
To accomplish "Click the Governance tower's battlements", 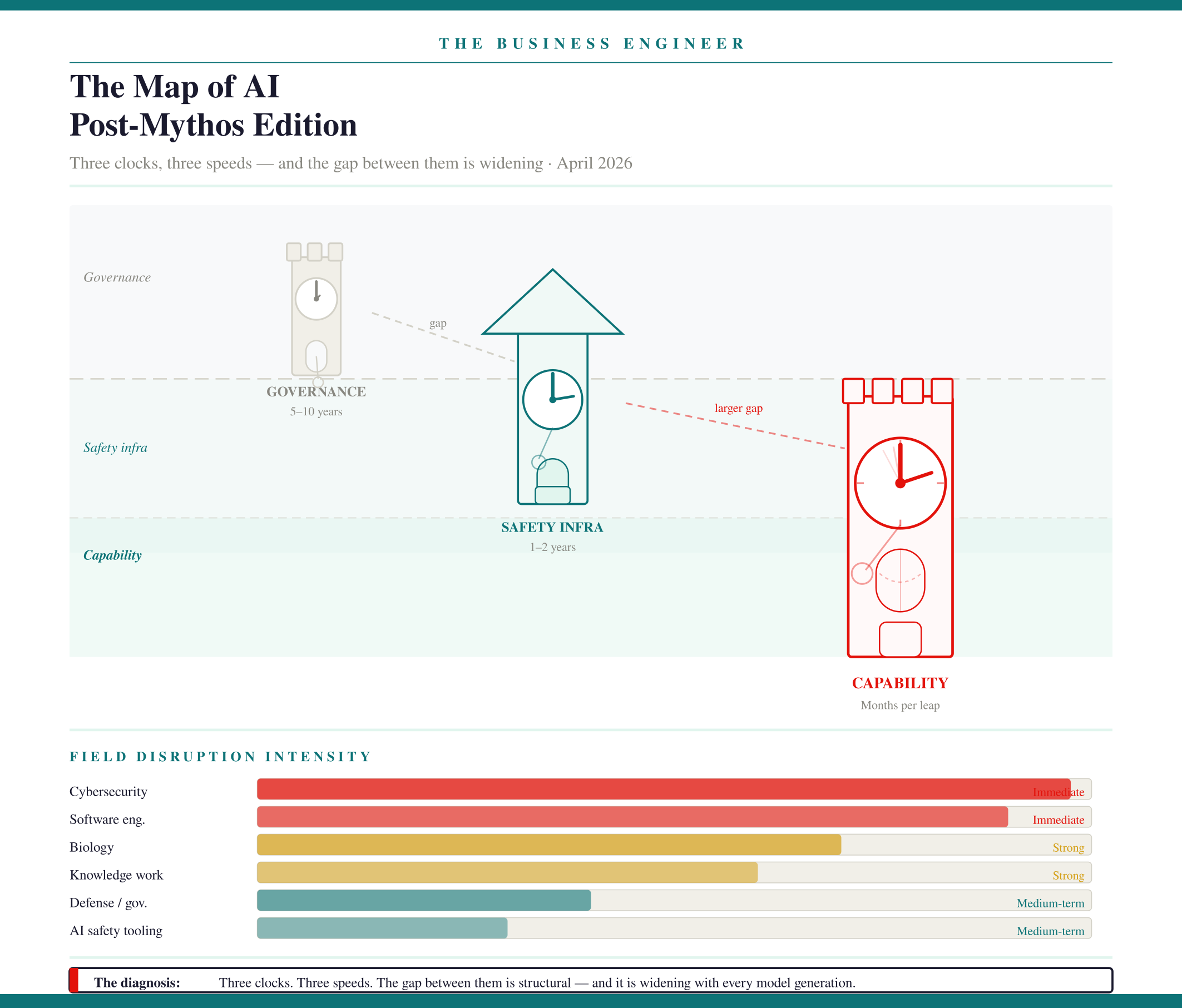I will pos(314,251).
